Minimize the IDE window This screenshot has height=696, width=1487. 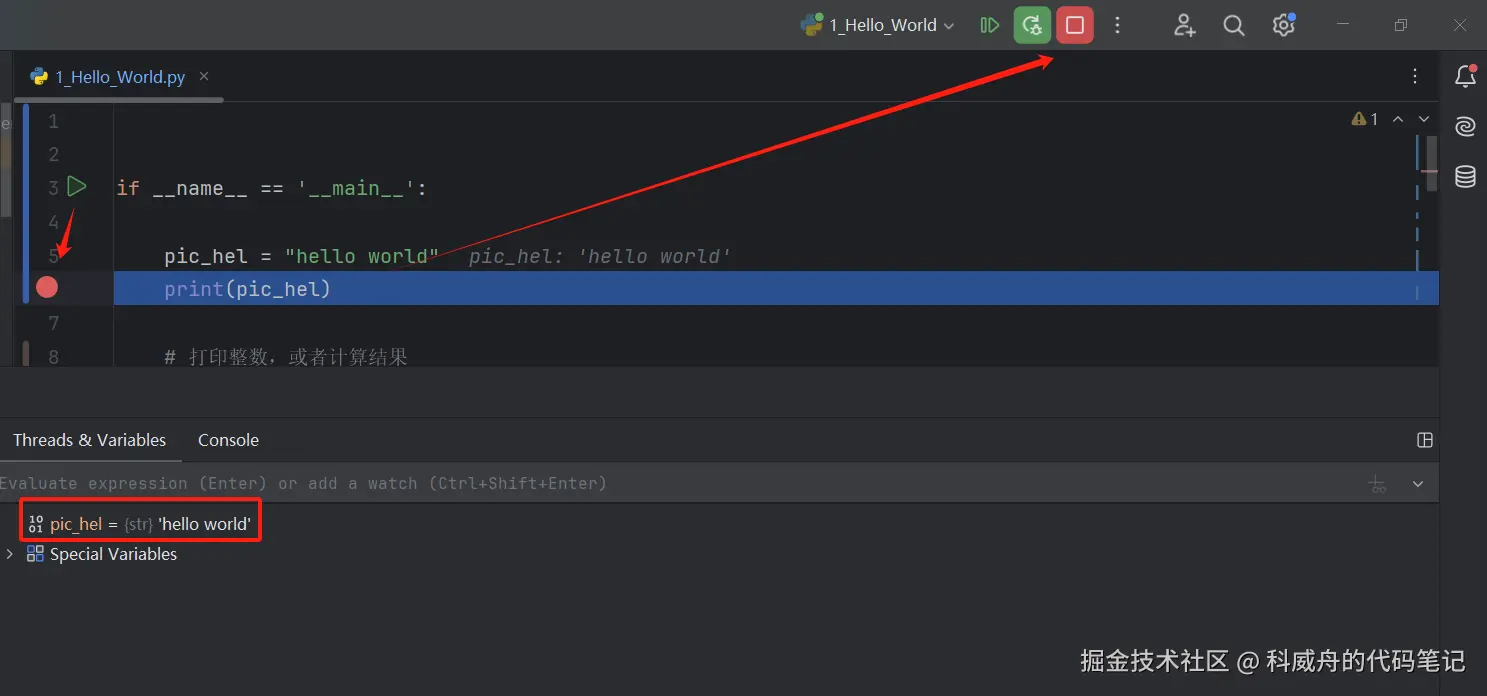[1341, 25]
